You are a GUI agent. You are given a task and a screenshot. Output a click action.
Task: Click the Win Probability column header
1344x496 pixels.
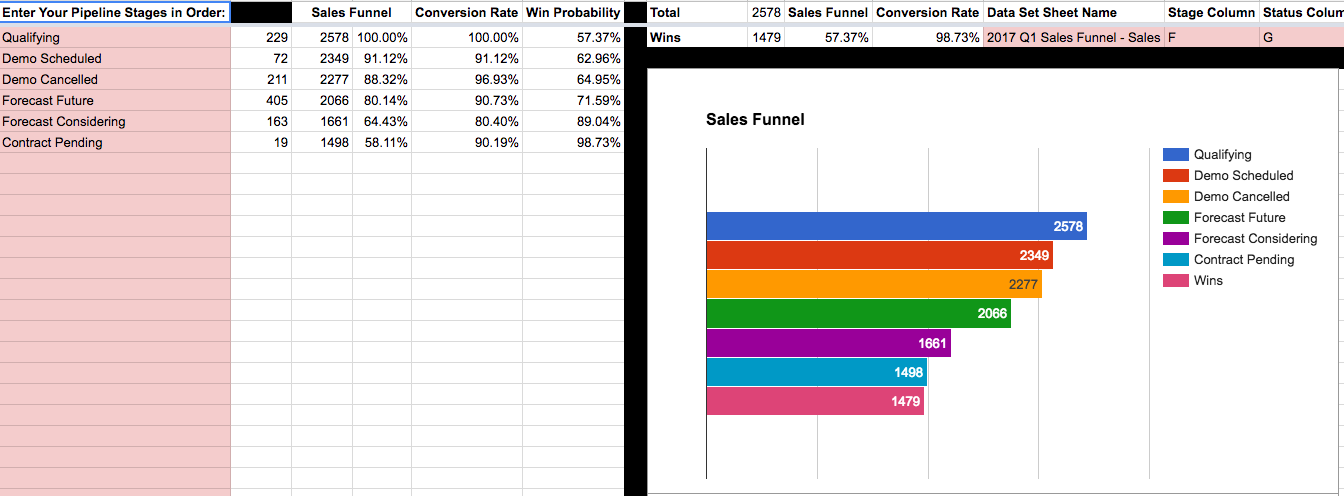[x=573, y=13]
